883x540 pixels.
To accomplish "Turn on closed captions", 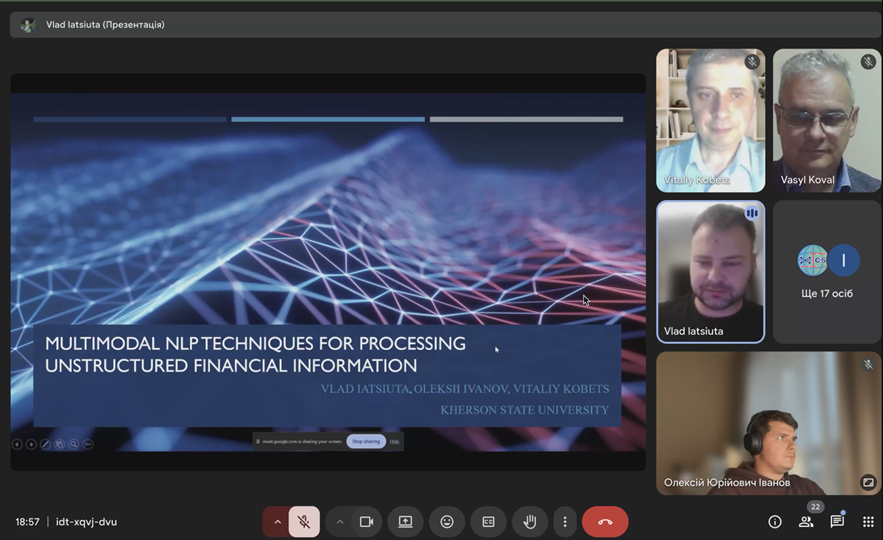I will 488,522.
